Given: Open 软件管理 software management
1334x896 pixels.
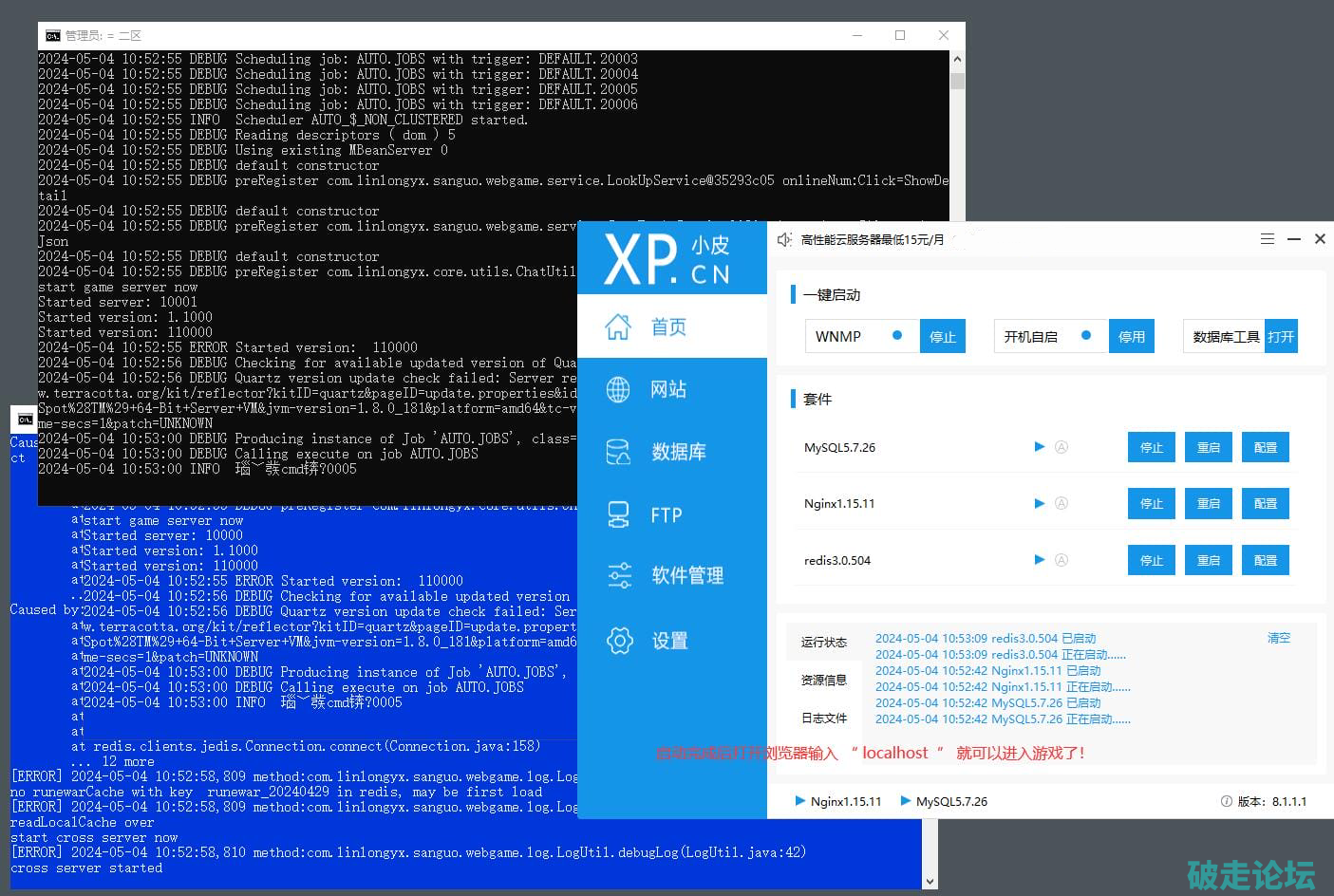Looking at the screenshot, I should (686, 575).
